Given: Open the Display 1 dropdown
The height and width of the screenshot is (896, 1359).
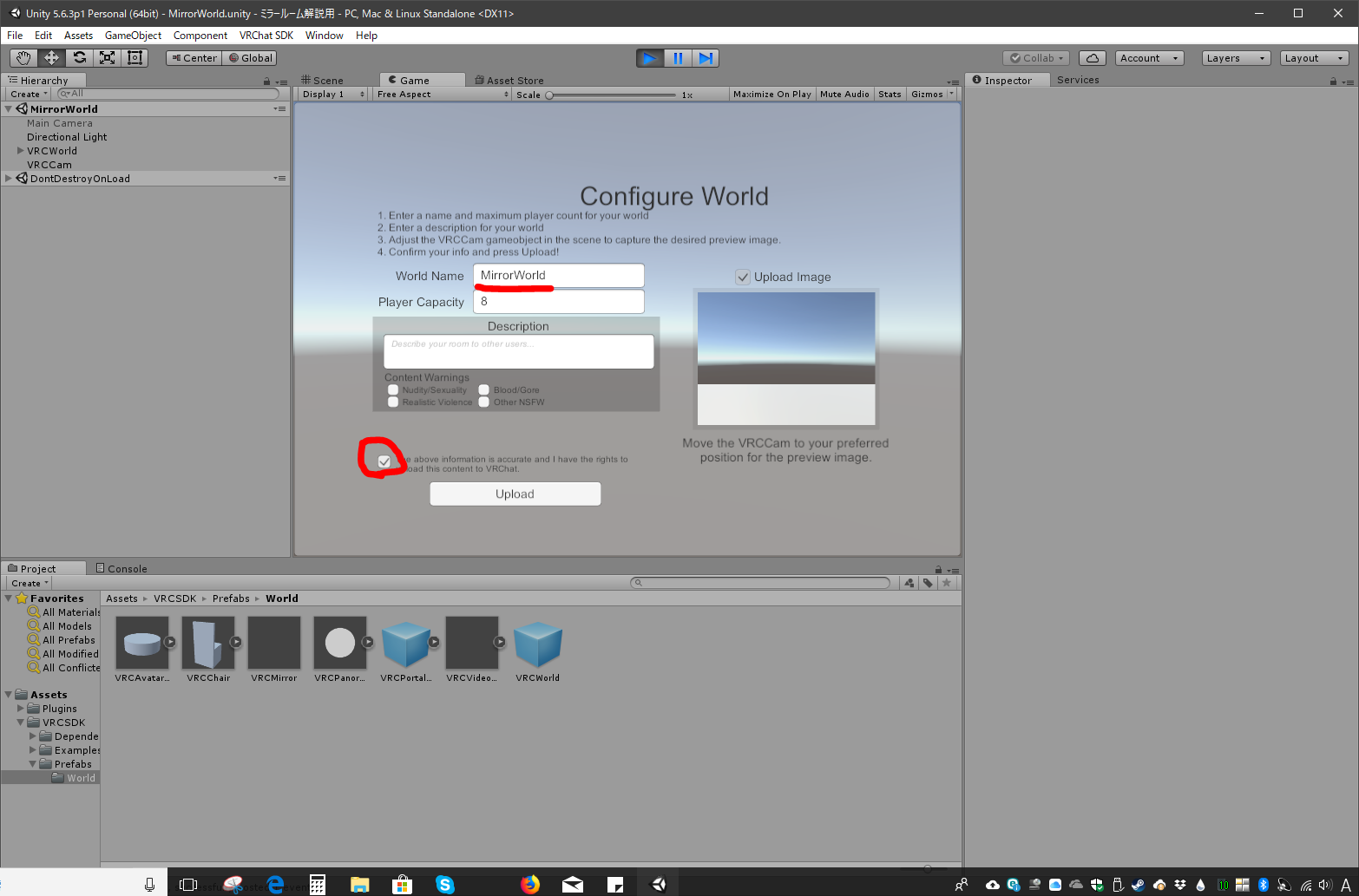Looking at the screenshot, I should tap(333, 94).
